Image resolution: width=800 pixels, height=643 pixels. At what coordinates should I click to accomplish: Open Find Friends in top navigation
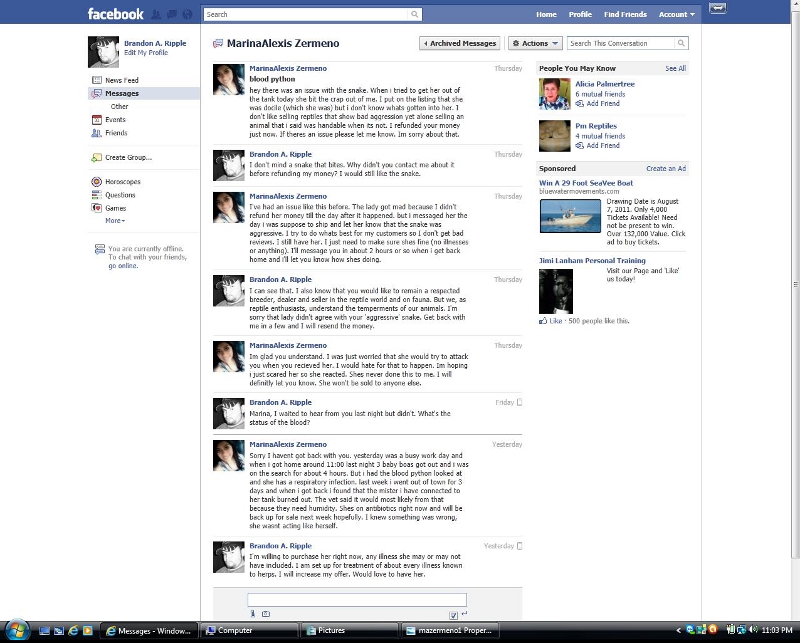[x=625, y=14]
